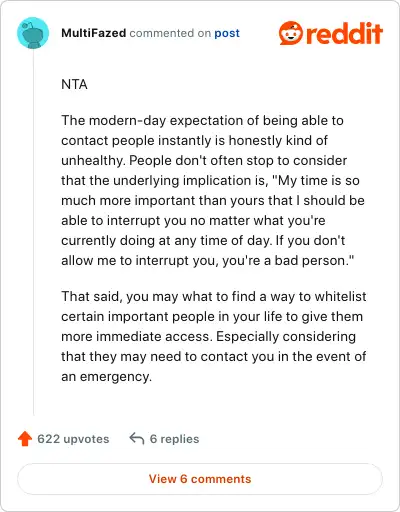Viewport: 400px width, 512px height.
Task: Select the "622 upvotes" count
Action: pos(73,439)
